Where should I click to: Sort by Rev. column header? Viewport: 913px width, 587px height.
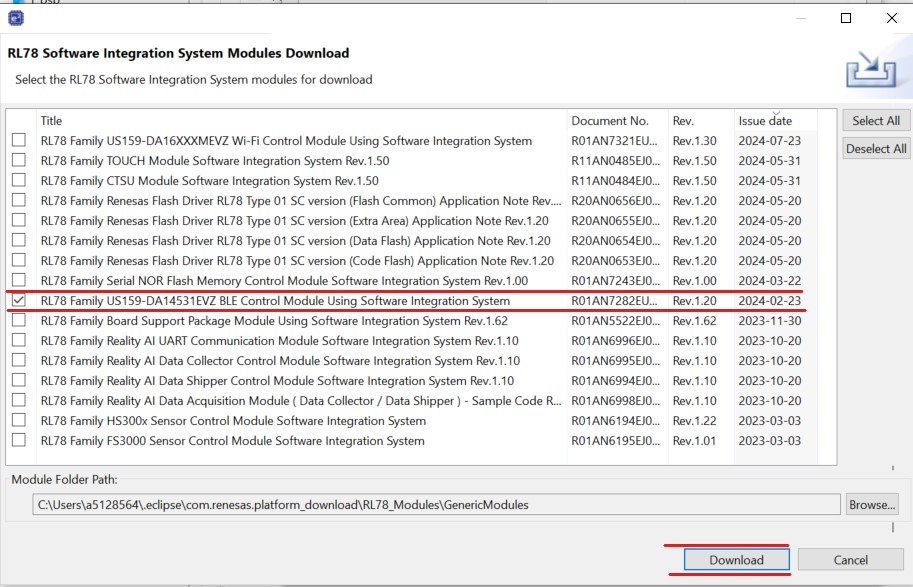(x=701, y=121)
